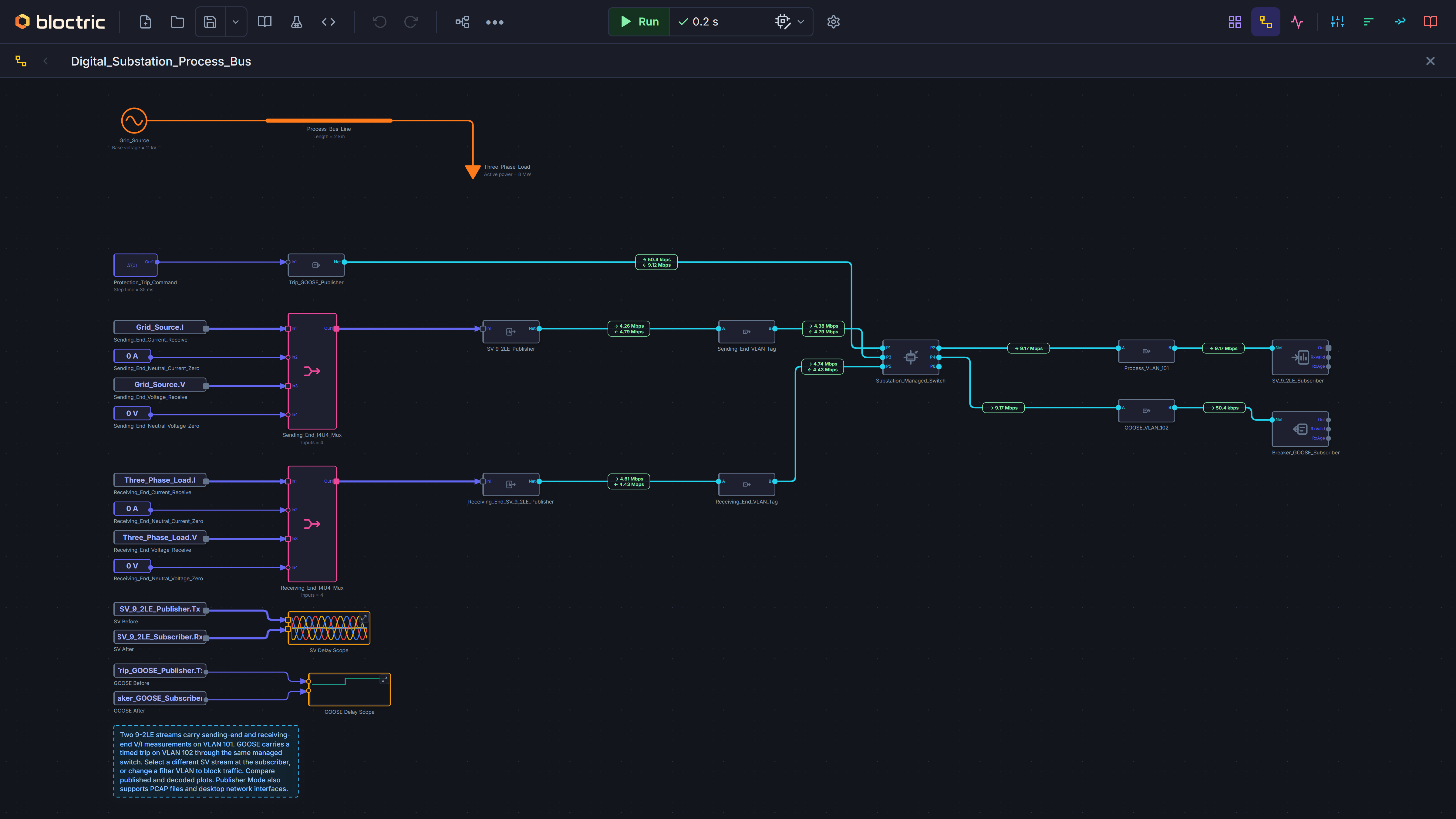Open the GOOSE Delay Scope thumbnail
This screenshot has width=1456, height=819.
point(349,689)
